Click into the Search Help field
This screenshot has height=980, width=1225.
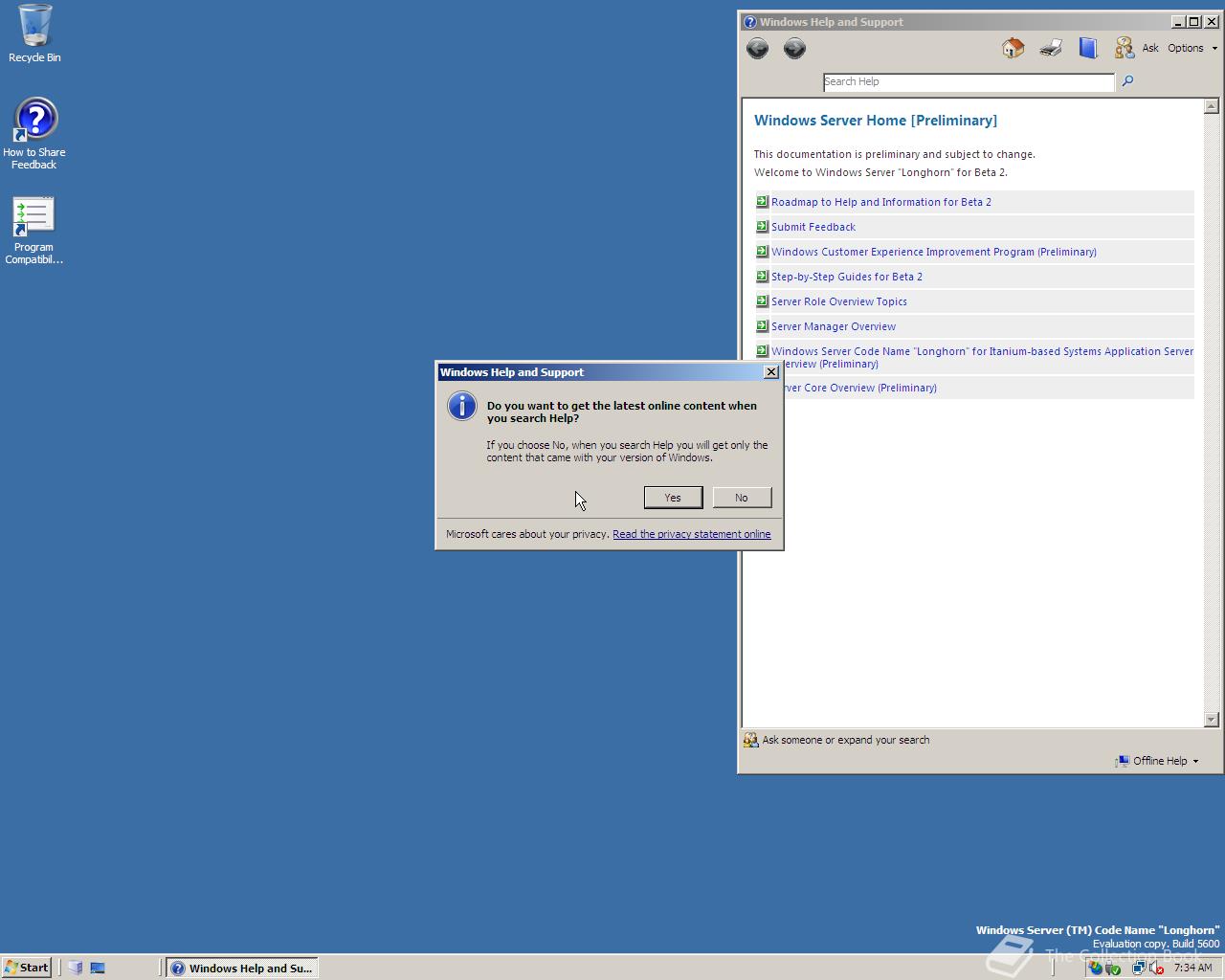pyautogui.click(x=969, y=82)
